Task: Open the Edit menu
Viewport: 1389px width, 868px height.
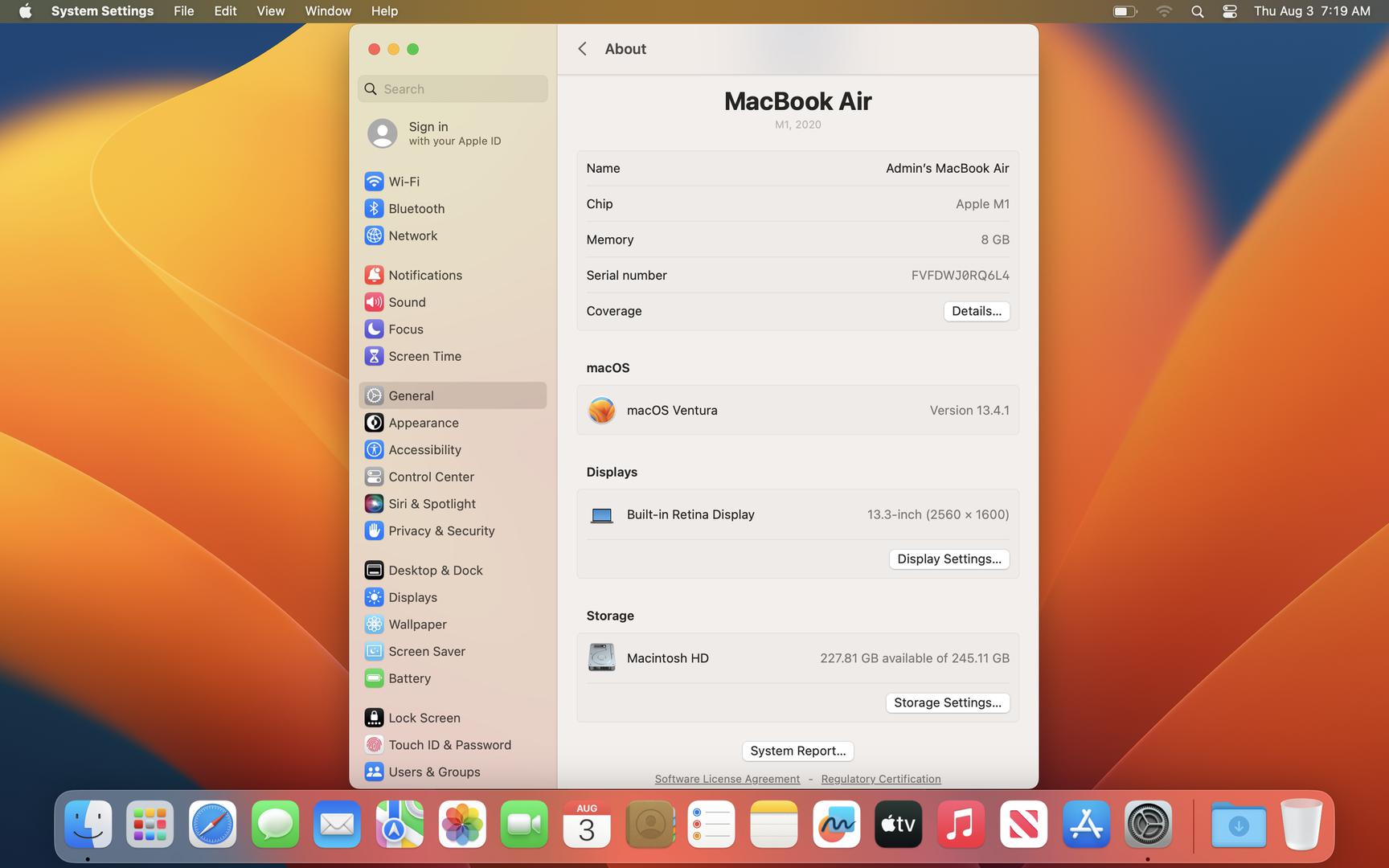Action: click(x=225, y=11)
